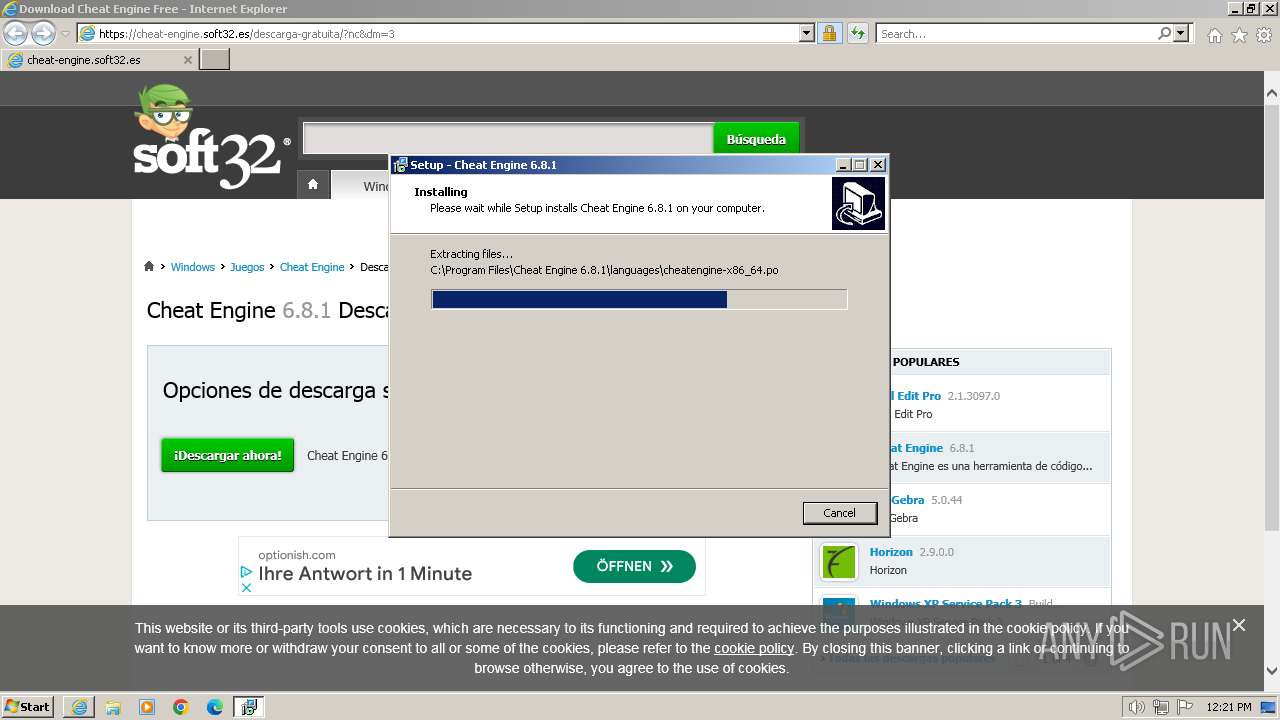This screenshot has width=1280, height=720.
Task: Click the Setup installer taskbar icon
Action: tap(249, 707)
